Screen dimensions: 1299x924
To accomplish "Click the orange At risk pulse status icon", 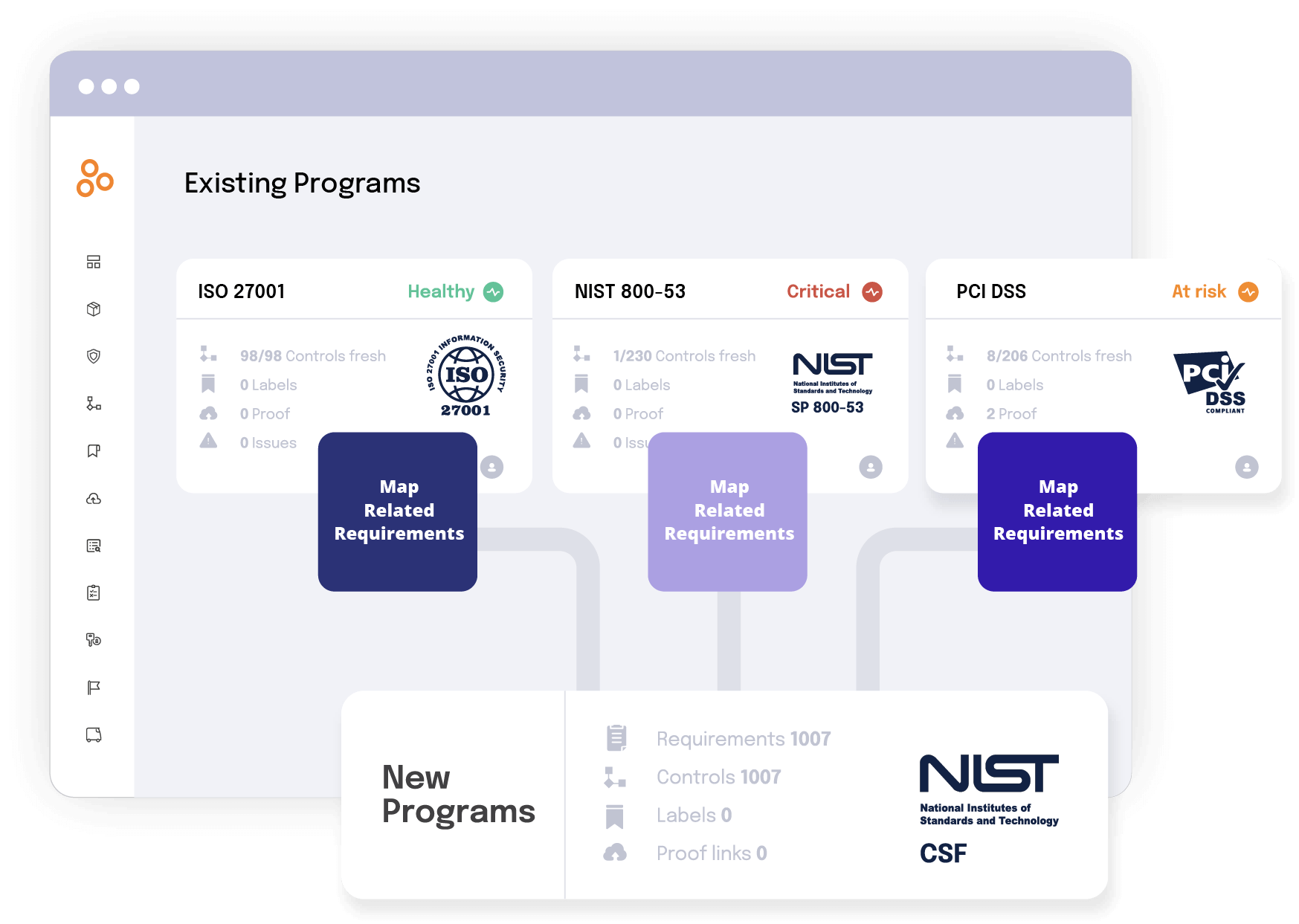I will coord(1248,292).
